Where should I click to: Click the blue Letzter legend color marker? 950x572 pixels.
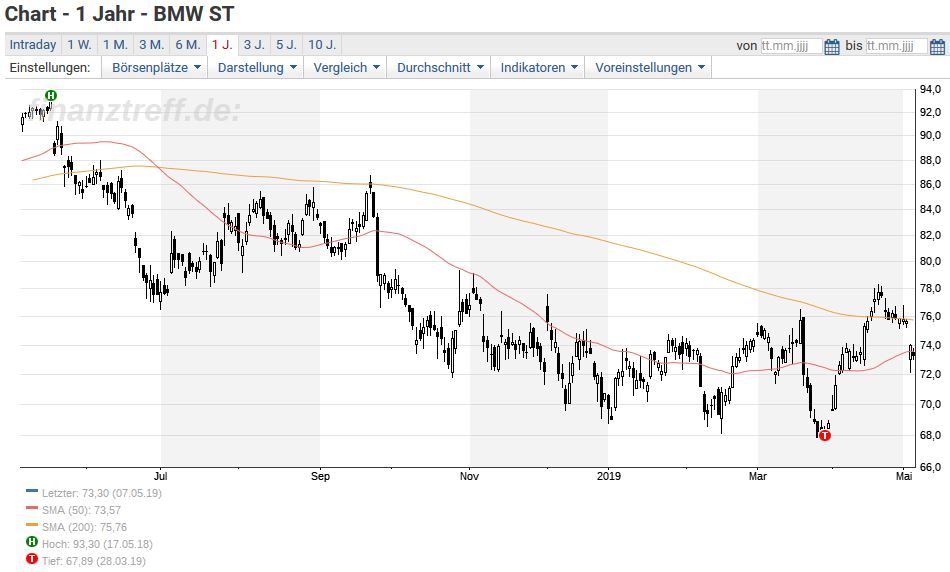click(32, 491)
